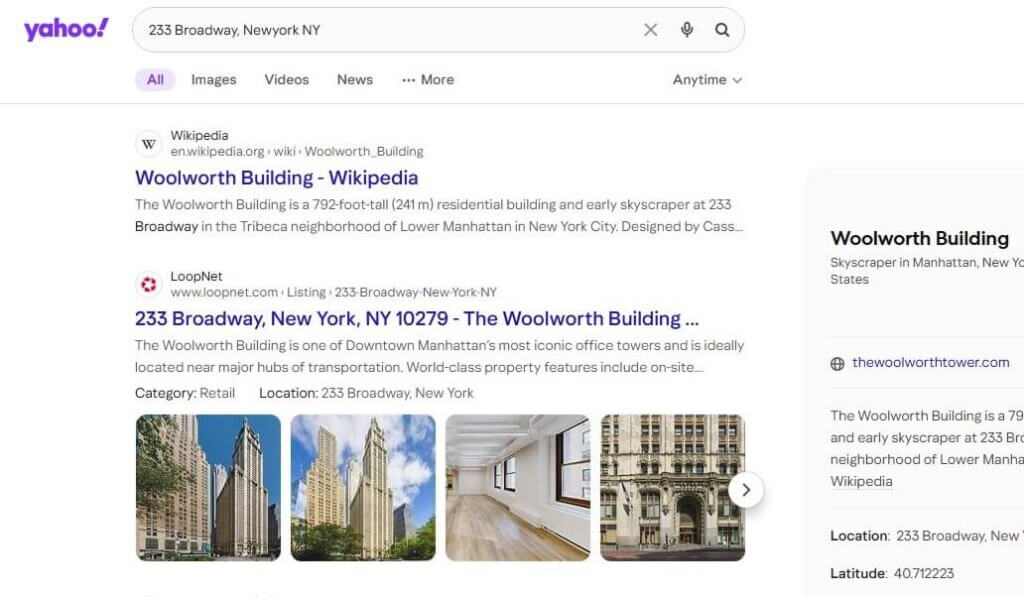Switch to the Videos tab
The height and width of the screenshot is (597, 1024).
tap(287, 80)
